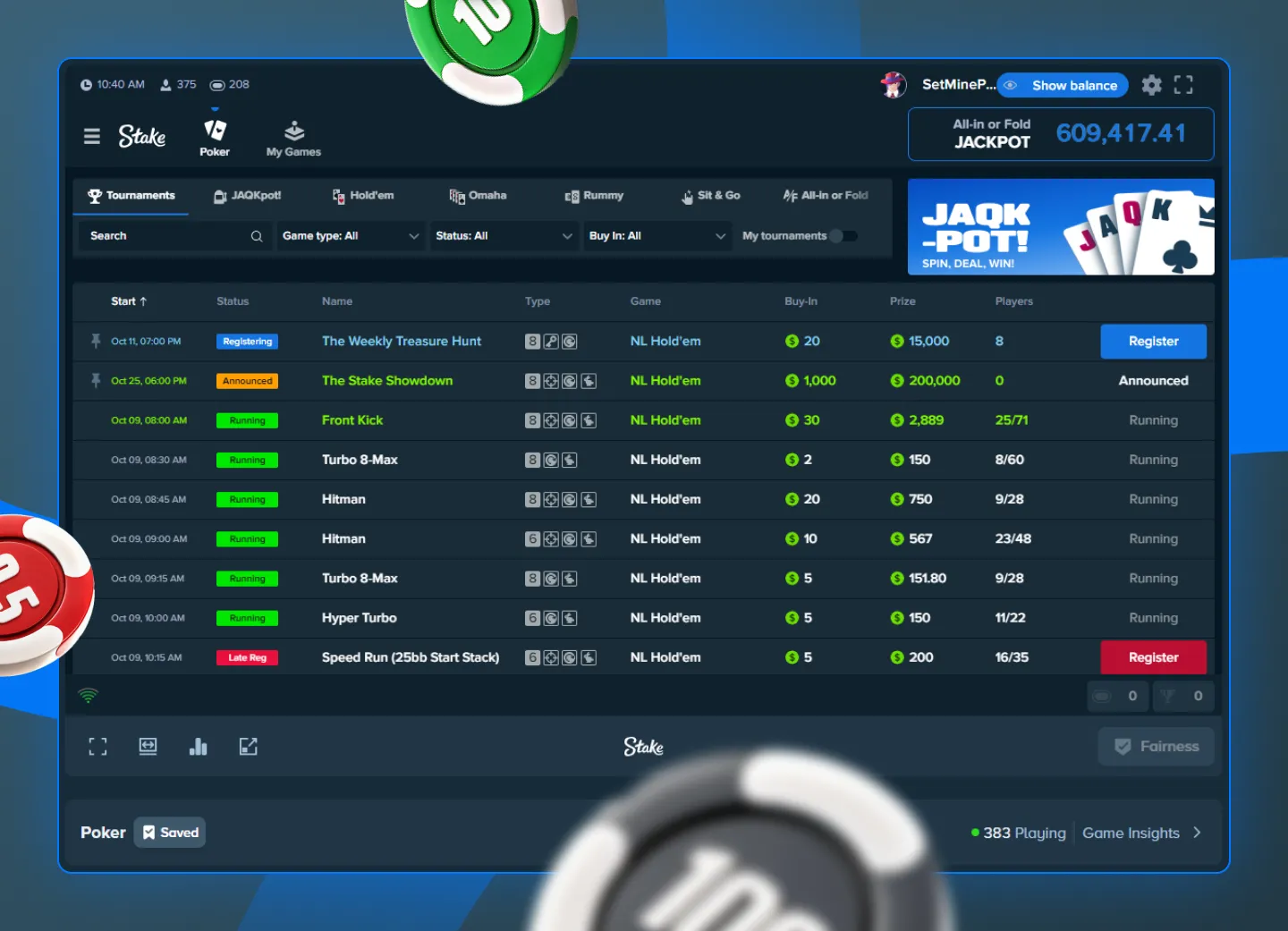Viewport: 1288px width, 931px height.
Task: Click All-in or Fold Jackpot amount box
Action: (x=1061, y=134)
